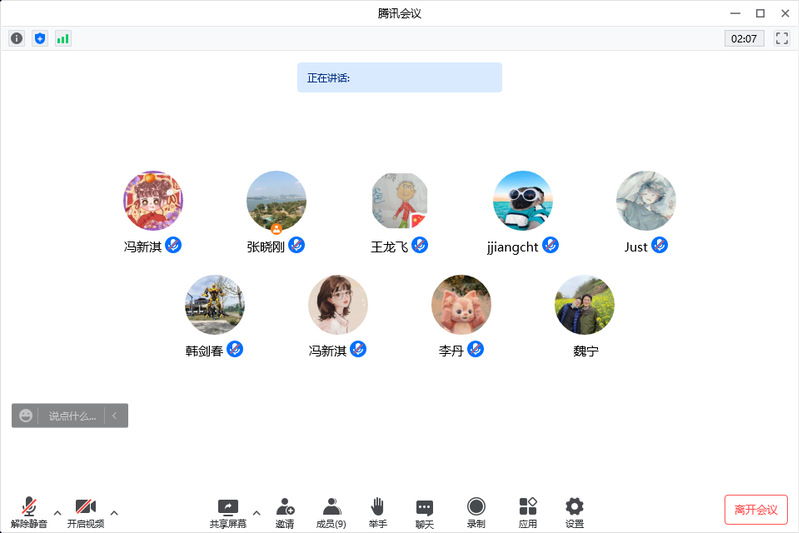Screen dimensions: 799x533
Task: Click the 说点什么... chat input
Action: [x=72, y=416]
